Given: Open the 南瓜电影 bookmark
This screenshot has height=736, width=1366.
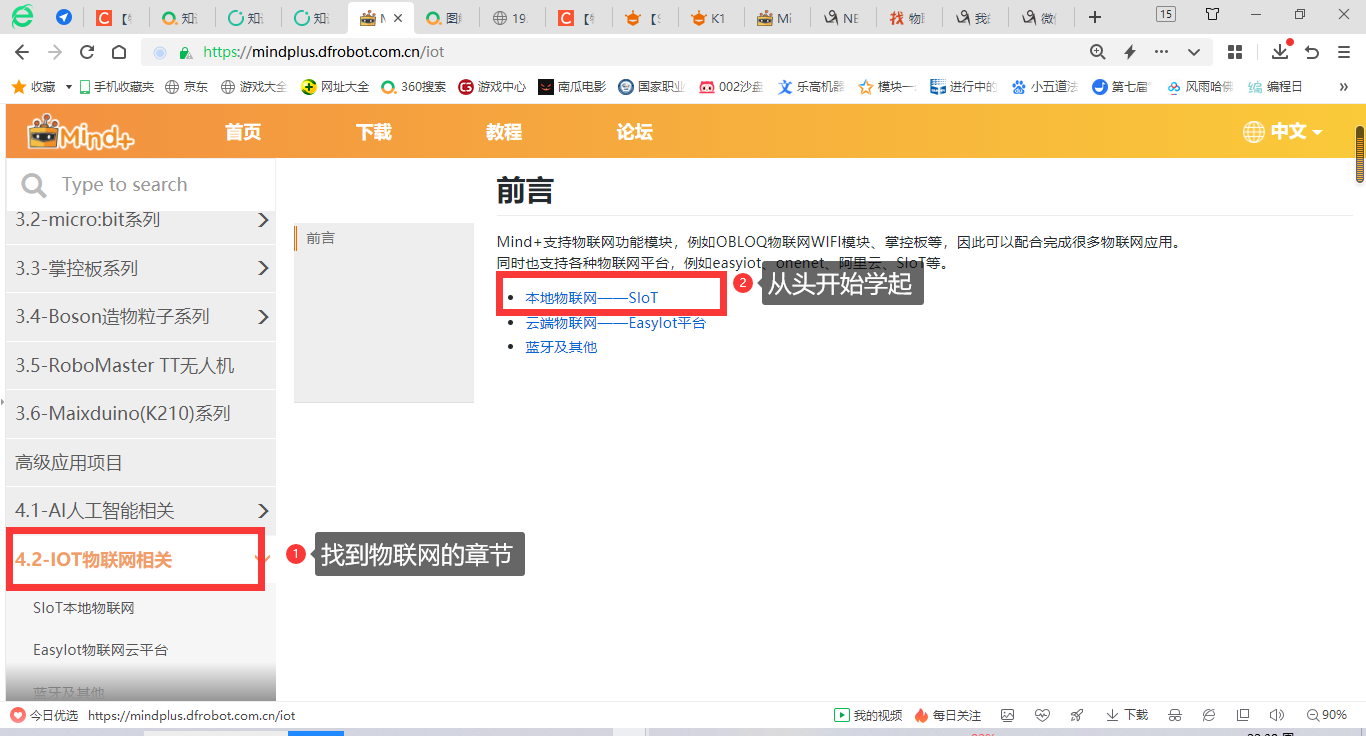Looking at the screenshot, I should (572, 87).
